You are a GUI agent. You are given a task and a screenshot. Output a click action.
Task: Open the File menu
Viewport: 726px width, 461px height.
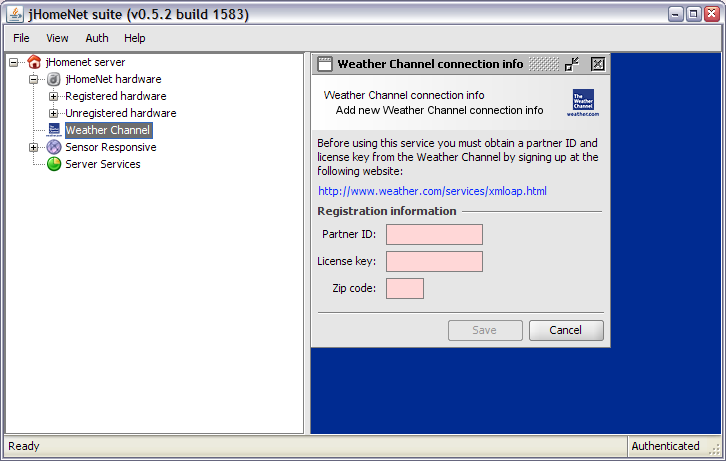coord(21,38)
